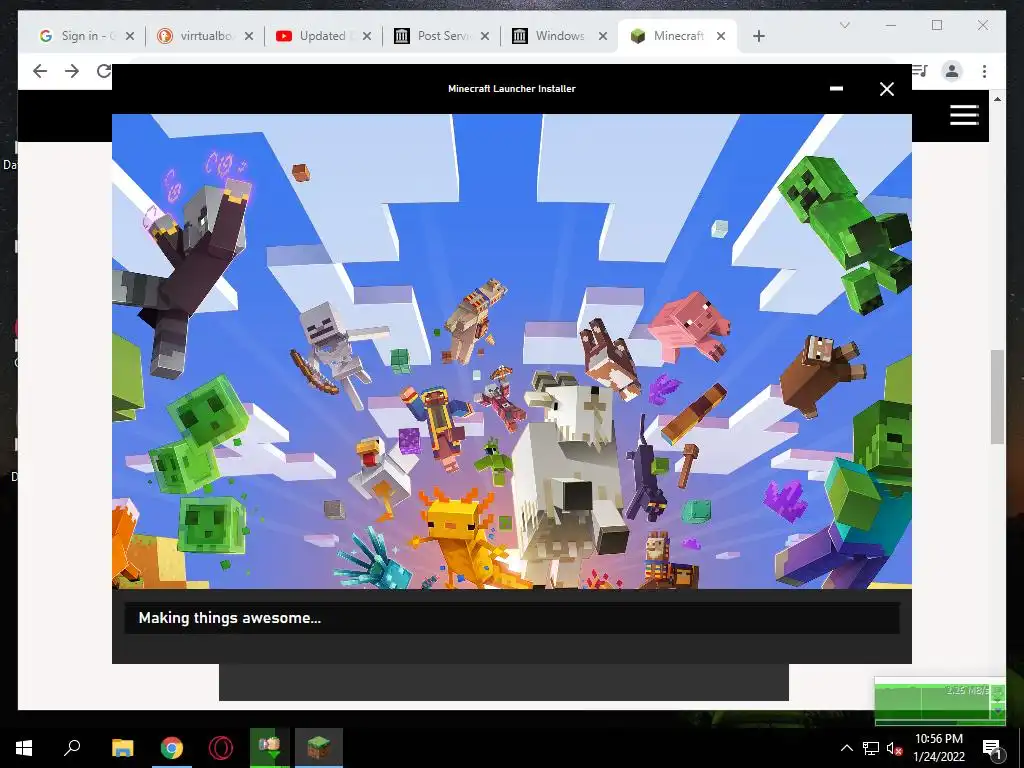Close the Updated YouTube tab

[x=367, y=36]
